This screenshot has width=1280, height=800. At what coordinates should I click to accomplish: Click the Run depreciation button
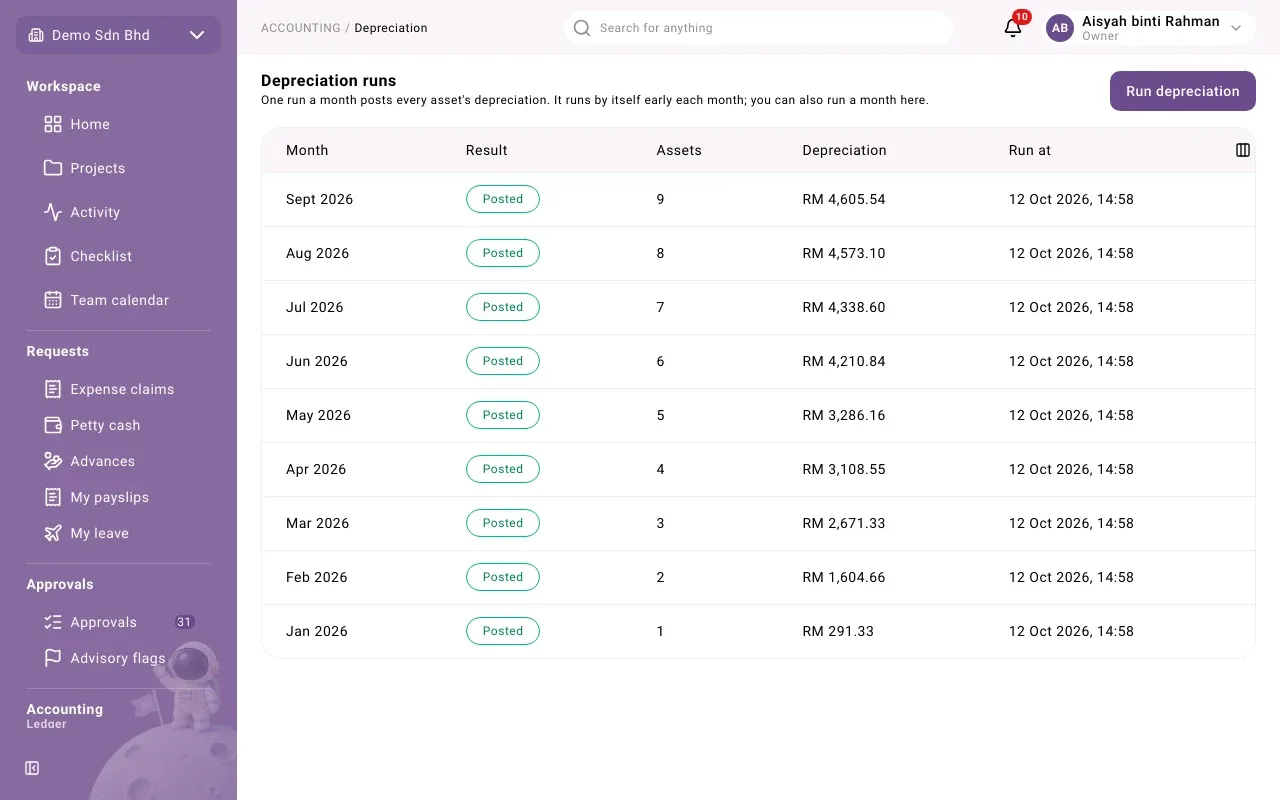[x=1183, y=91]
